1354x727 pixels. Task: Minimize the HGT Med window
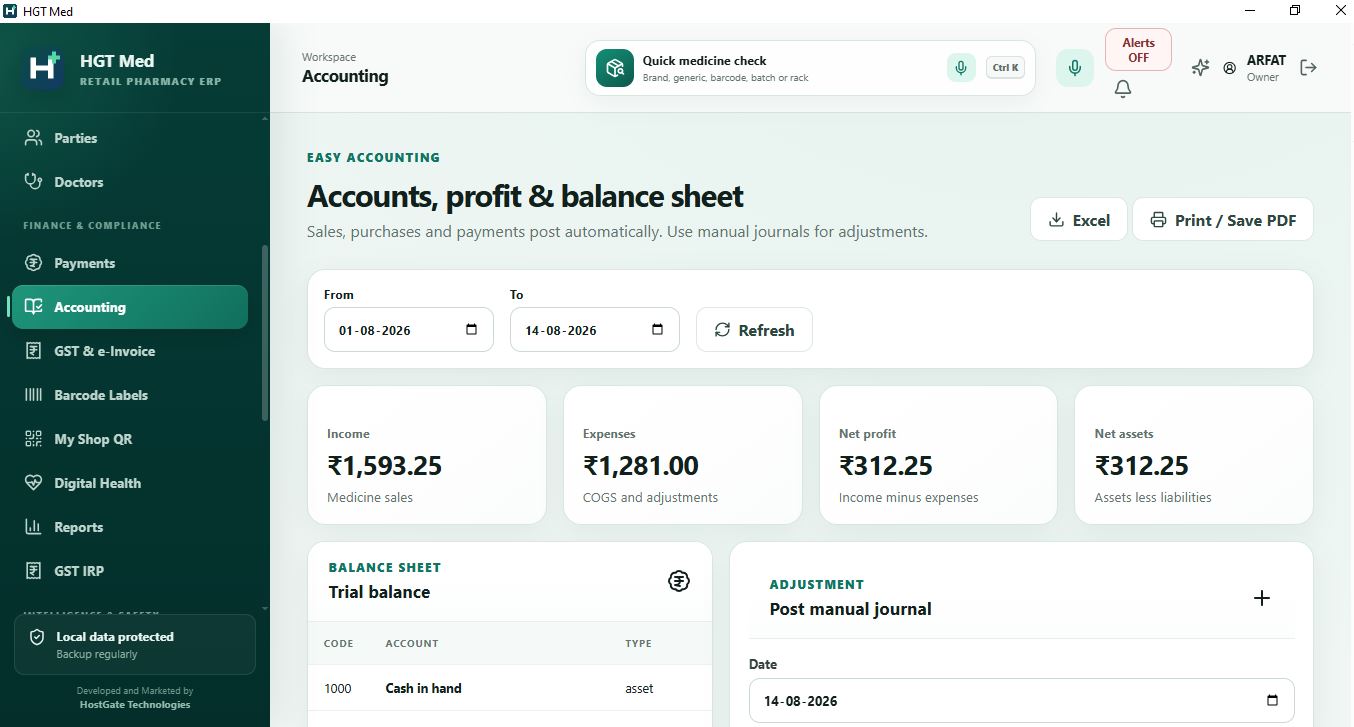click(x=1250, y=11)
